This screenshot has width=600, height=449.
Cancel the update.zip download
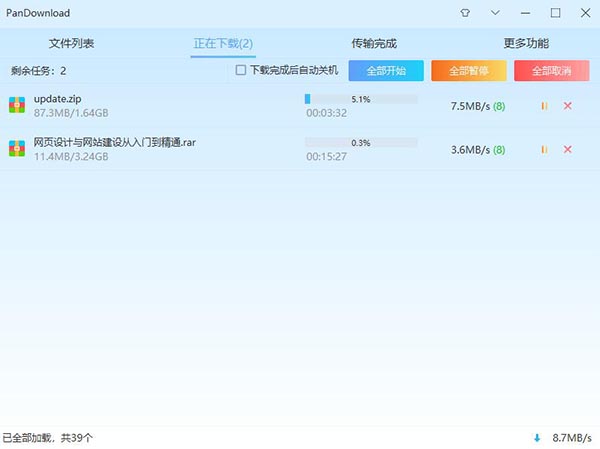coord(567,106)
